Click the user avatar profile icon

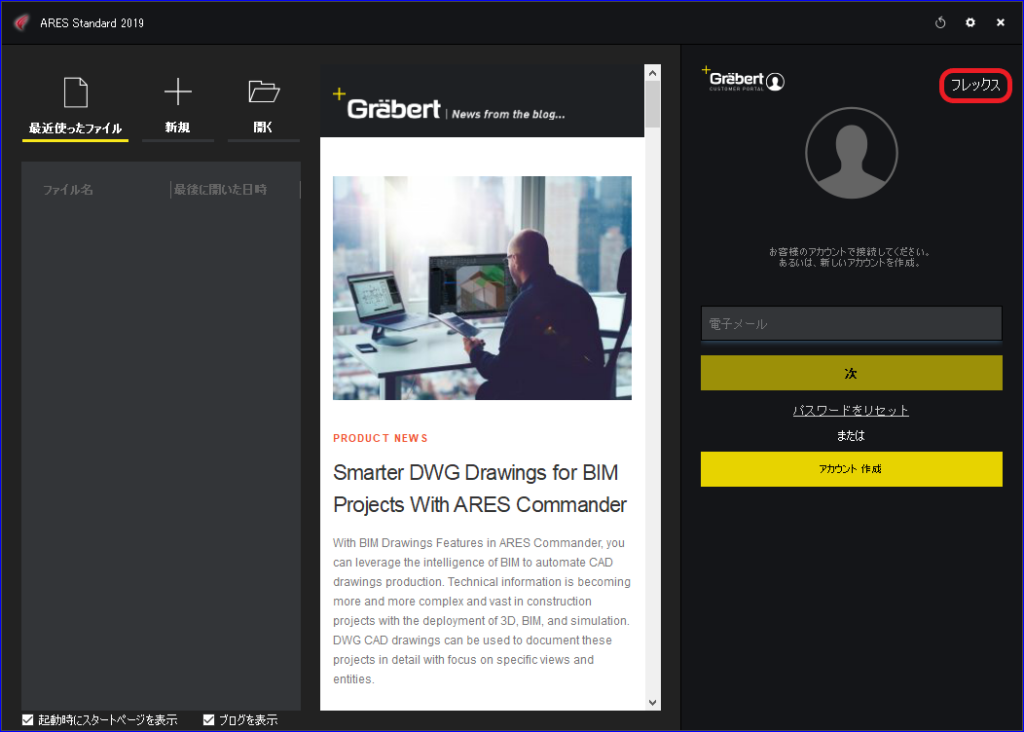coord(851,153)
